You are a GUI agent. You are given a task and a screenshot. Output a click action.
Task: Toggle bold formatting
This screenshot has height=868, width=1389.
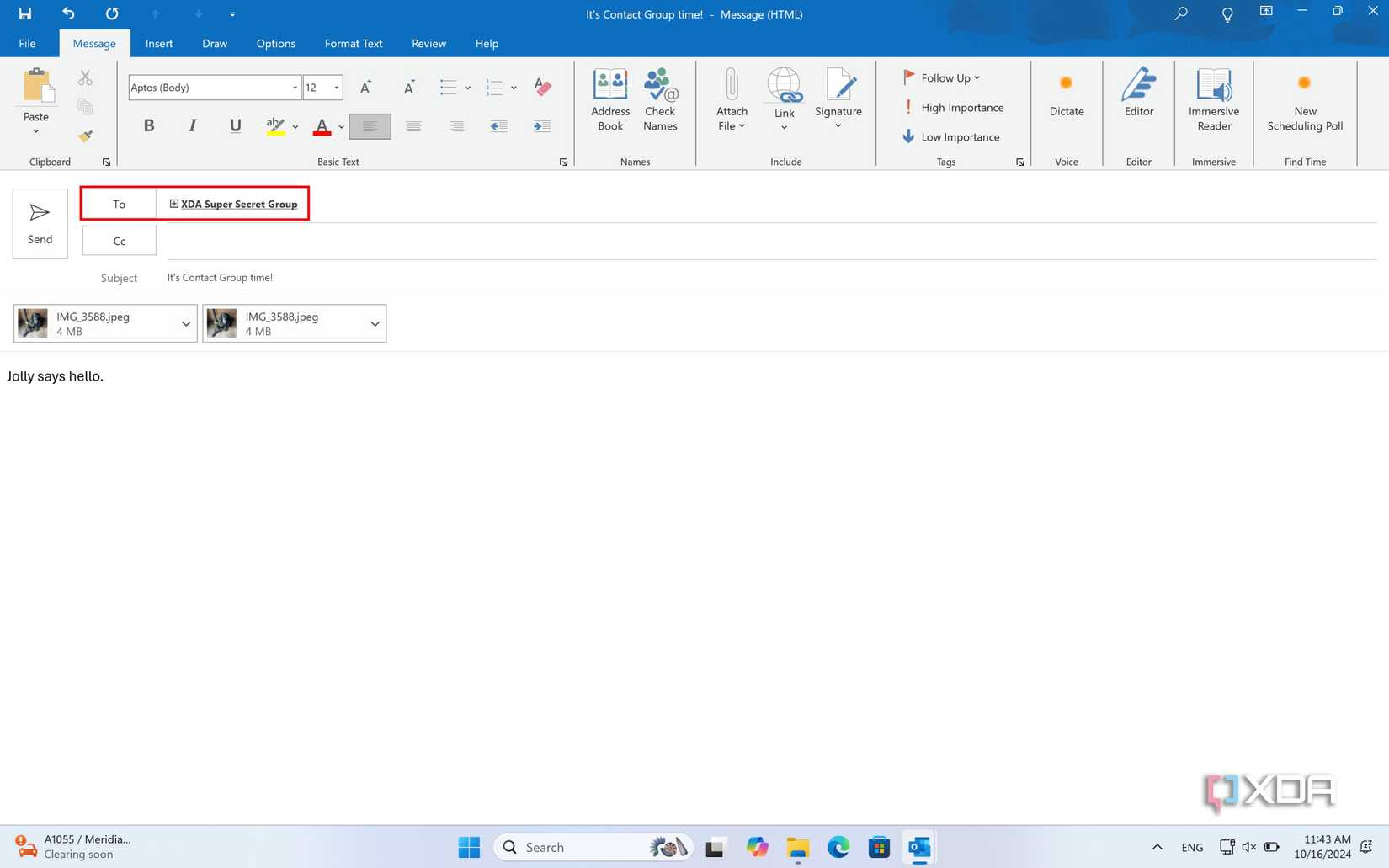pyautogui.click(x=149, y=125)
